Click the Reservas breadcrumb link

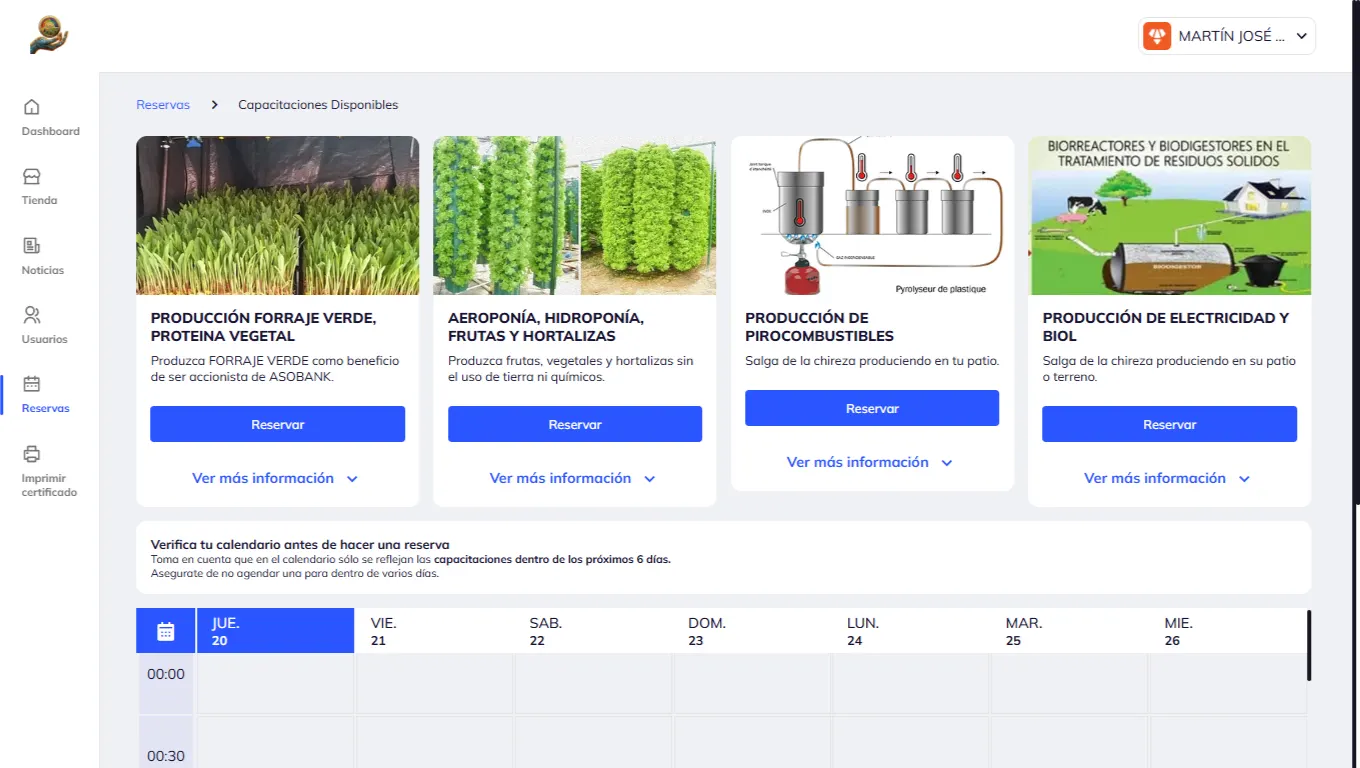coord(163,105)
